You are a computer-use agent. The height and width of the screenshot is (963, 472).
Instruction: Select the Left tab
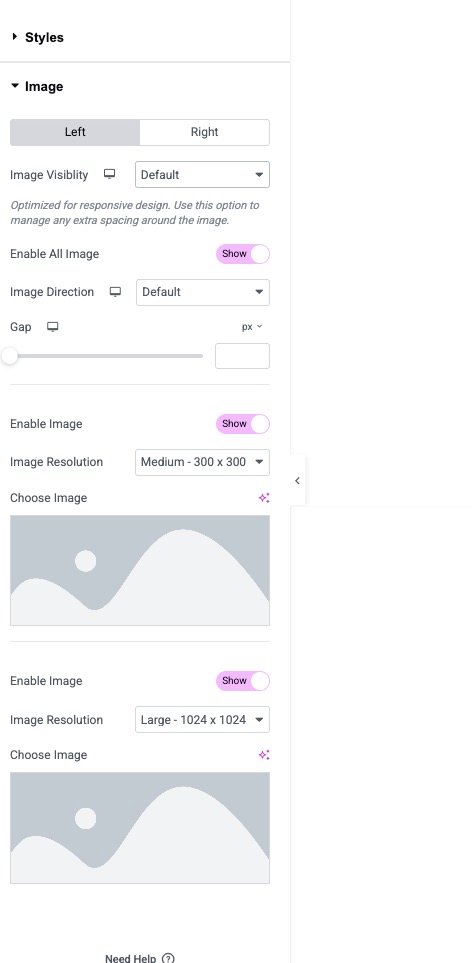pos(75,132)
